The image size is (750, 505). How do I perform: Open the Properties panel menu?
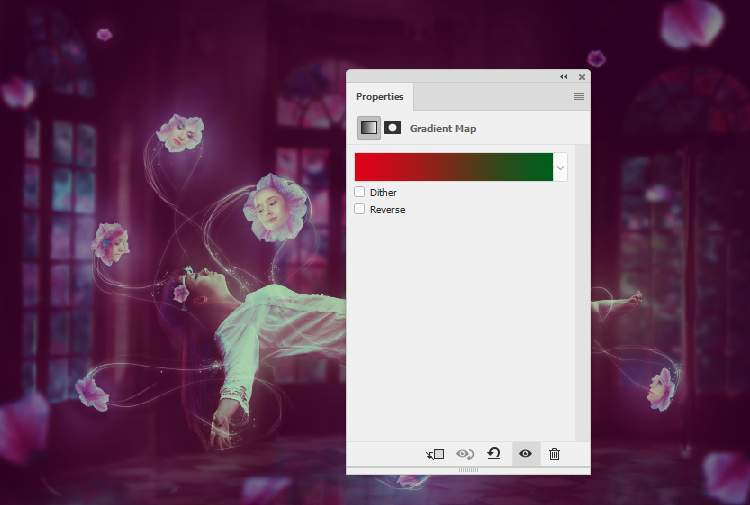(579, 97)
